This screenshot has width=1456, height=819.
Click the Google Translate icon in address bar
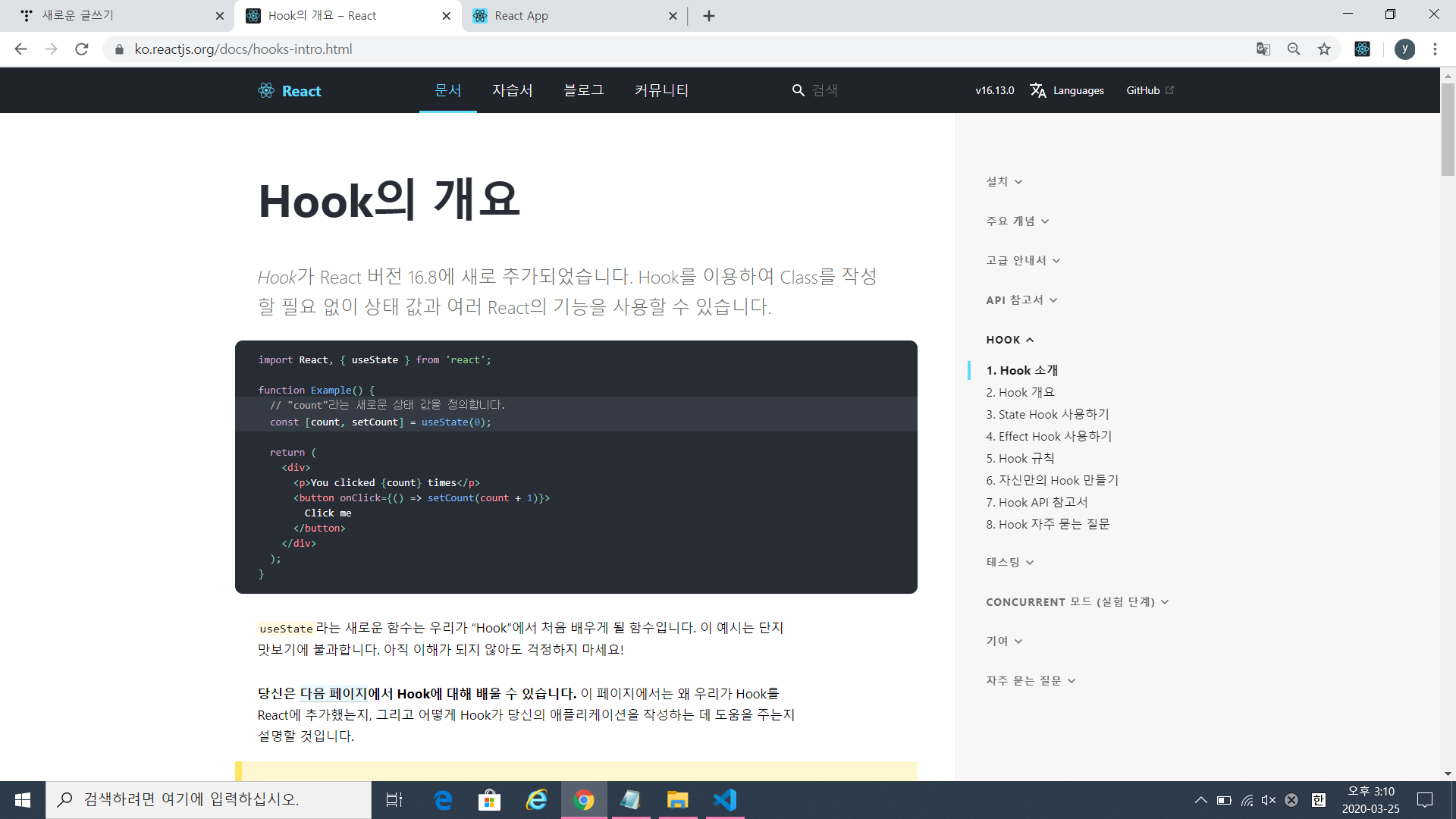tap(1263, 49)
